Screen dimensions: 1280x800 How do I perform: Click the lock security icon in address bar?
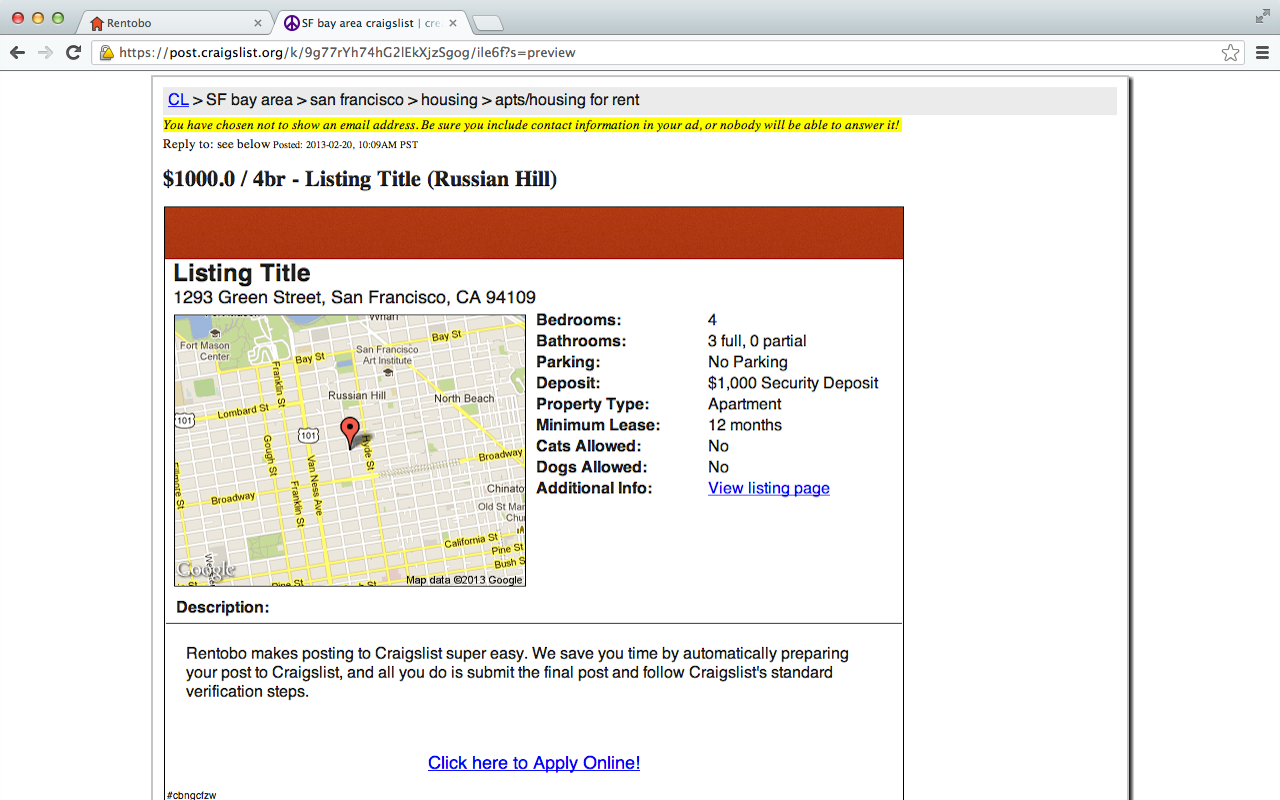coord(106,53)
